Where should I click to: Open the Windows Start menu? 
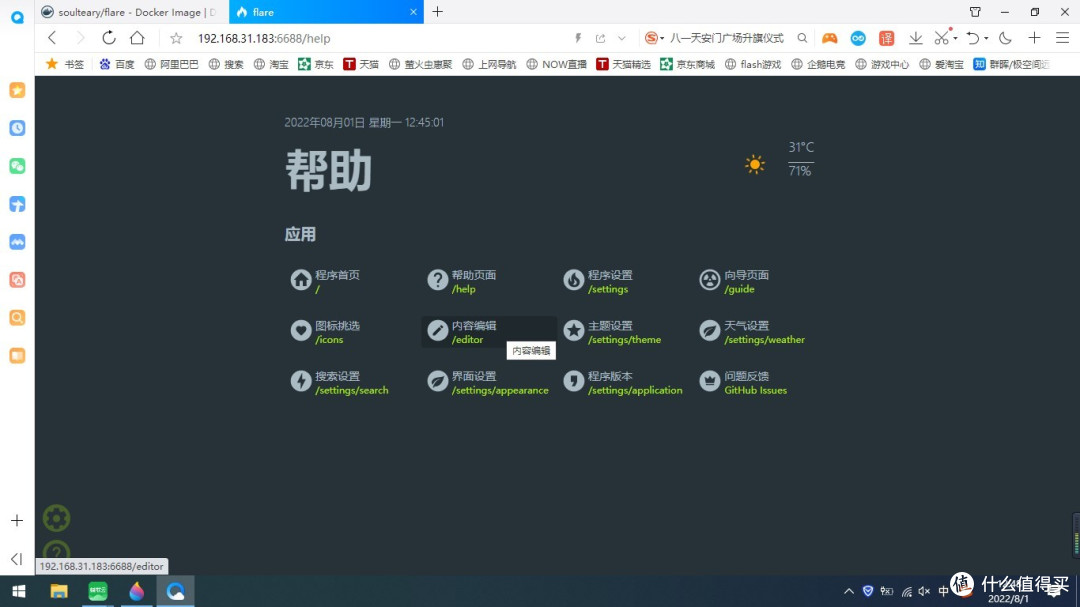pyautogui.click(x=19, y=591)
